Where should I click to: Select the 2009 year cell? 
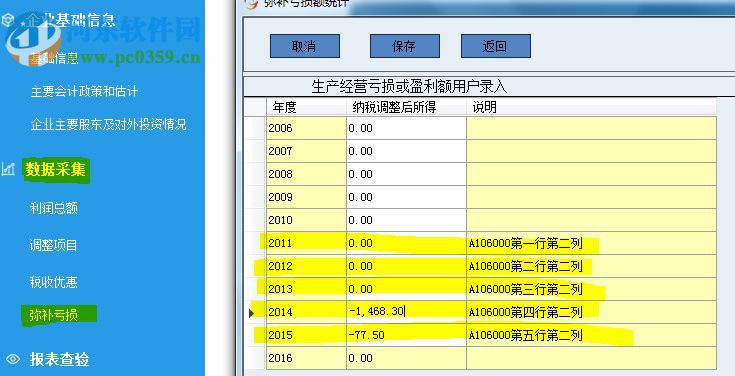(x=307, y=197)
